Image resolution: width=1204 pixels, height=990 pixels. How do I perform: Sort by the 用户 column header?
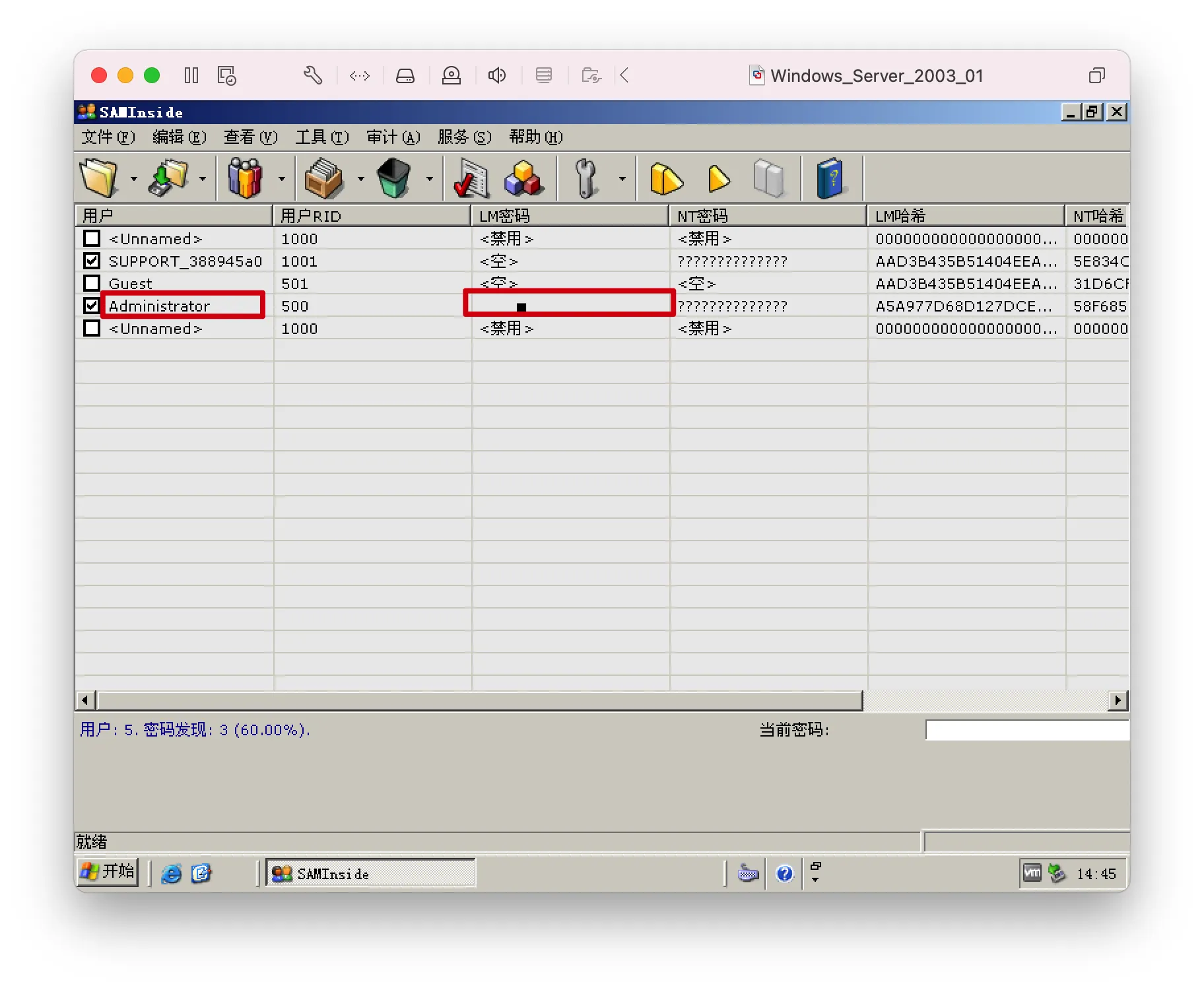click(174, 216)
